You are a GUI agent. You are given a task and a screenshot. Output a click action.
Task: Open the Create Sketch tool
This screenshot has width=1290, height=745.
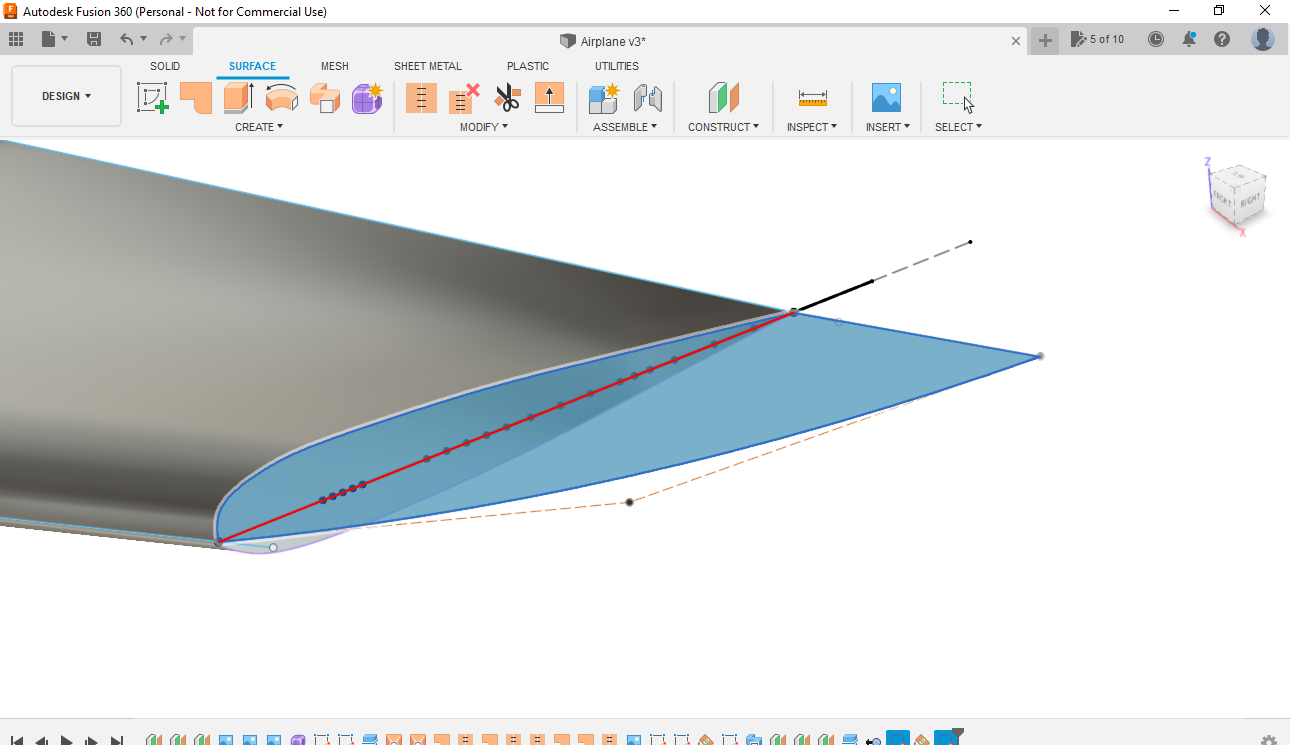point(152,97)
